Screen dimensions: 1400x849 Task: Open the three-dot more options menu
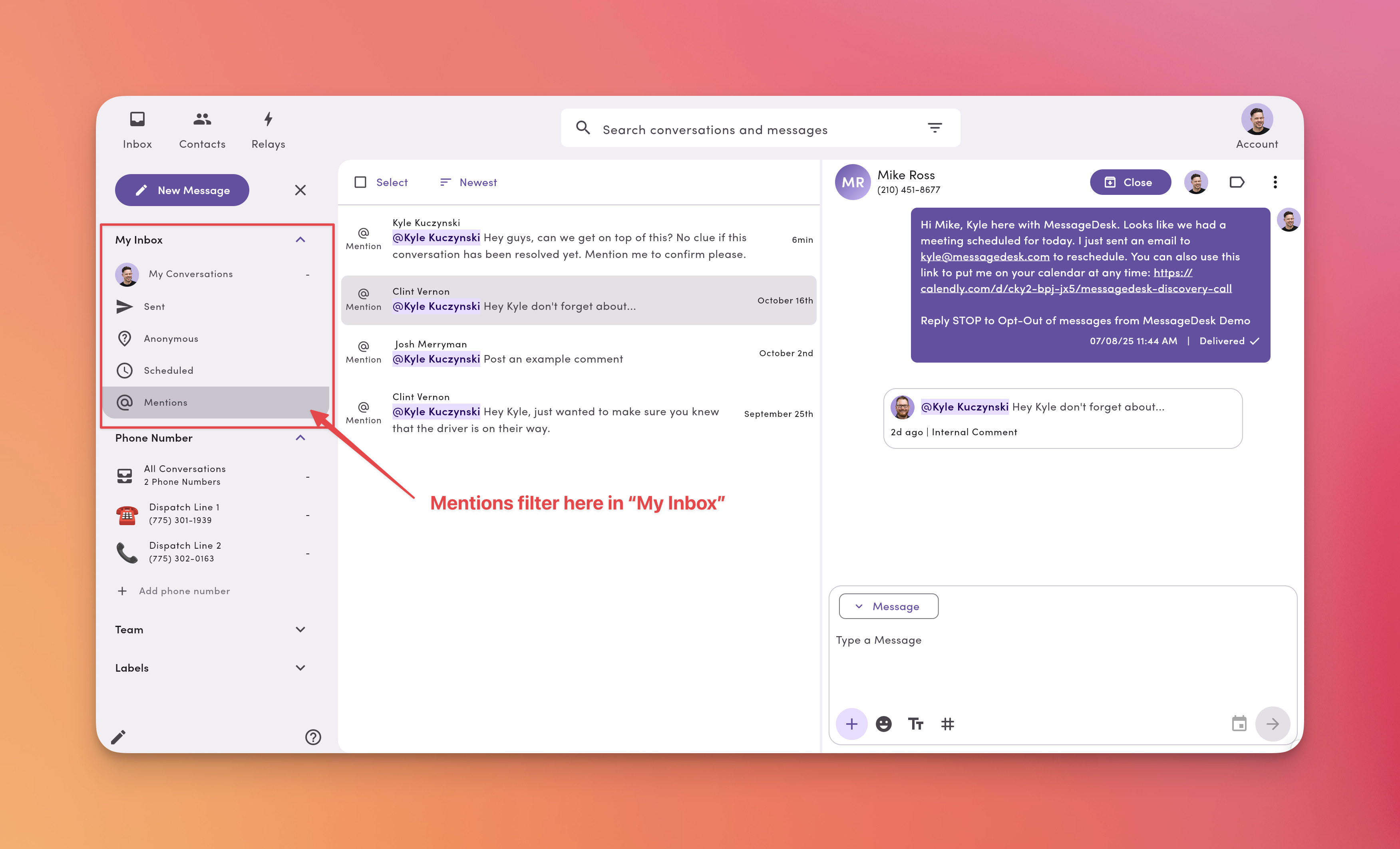tap(1275, 182)
